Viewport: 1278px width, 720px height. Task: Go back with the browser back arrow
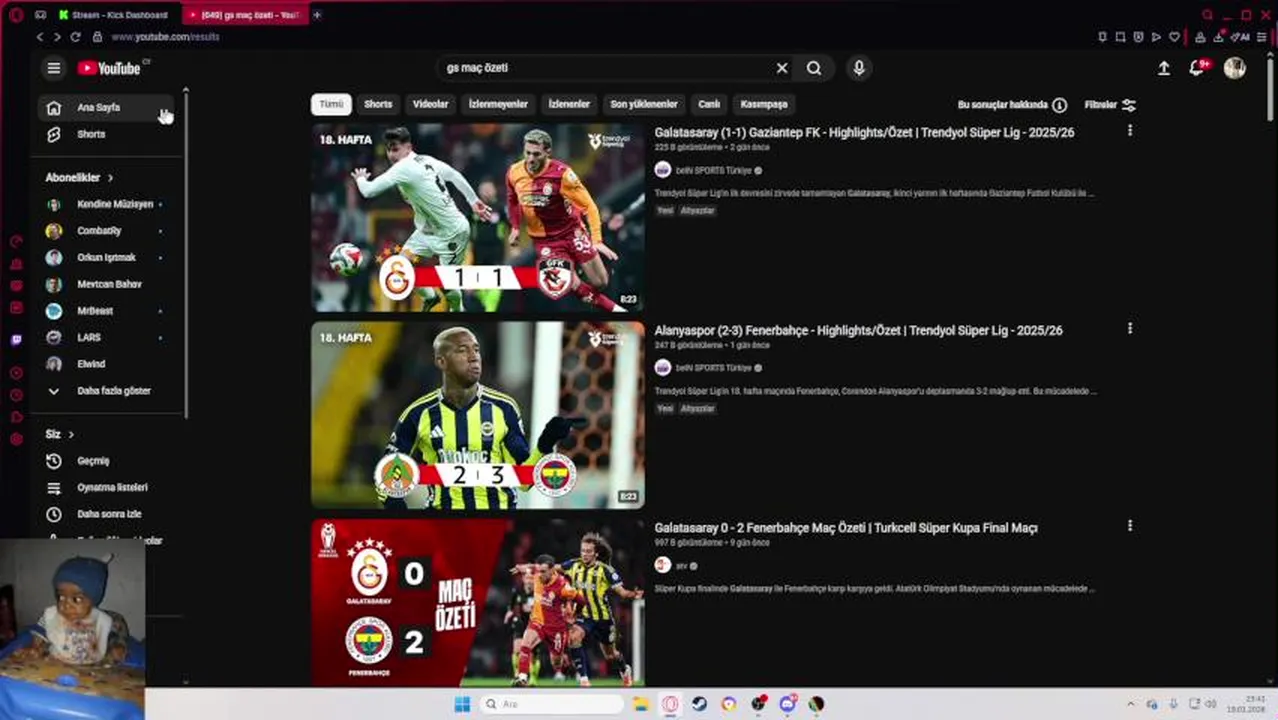[40, 37]
